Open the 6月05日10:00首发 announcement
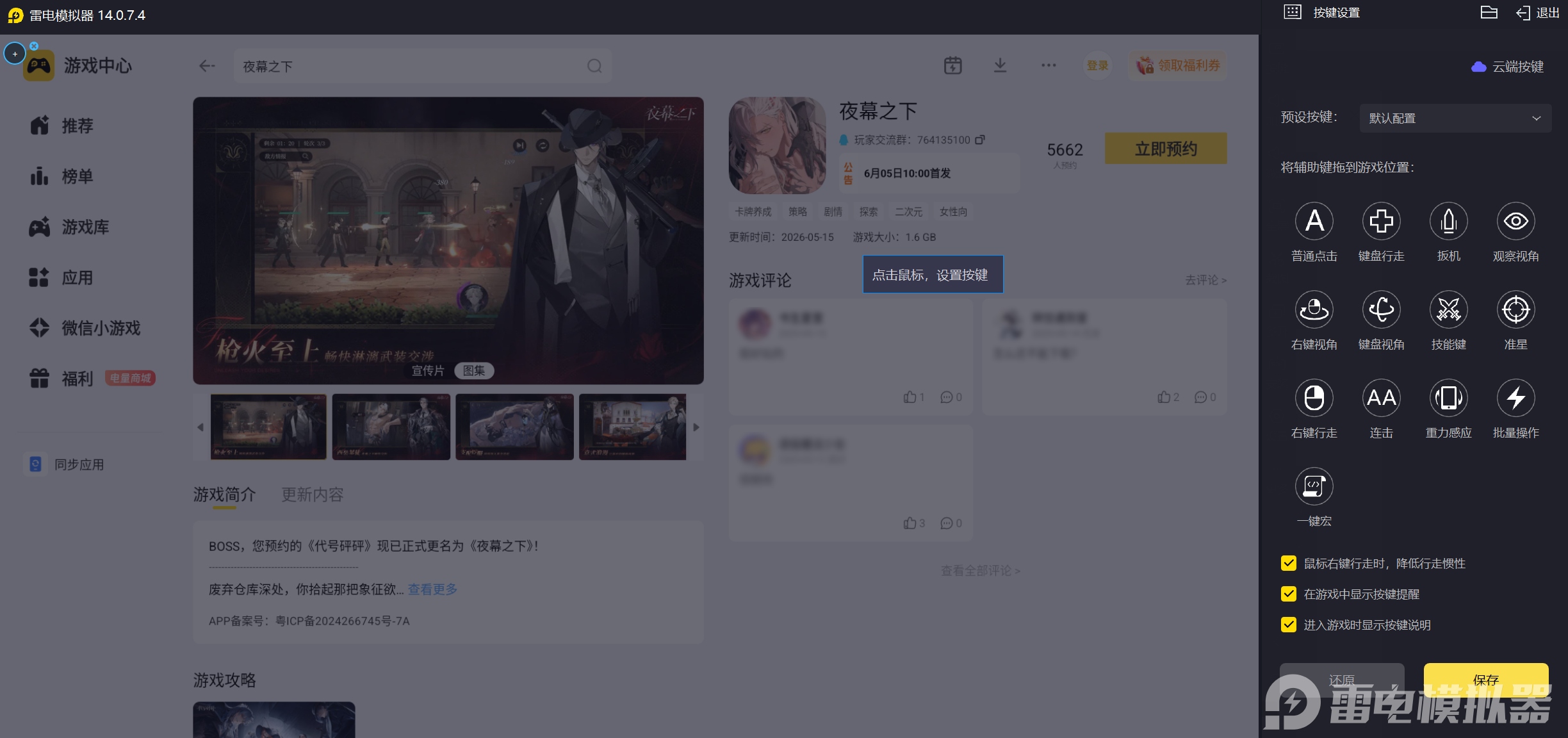This screenshot has width=1568, height=738. (x=929, y=173)
